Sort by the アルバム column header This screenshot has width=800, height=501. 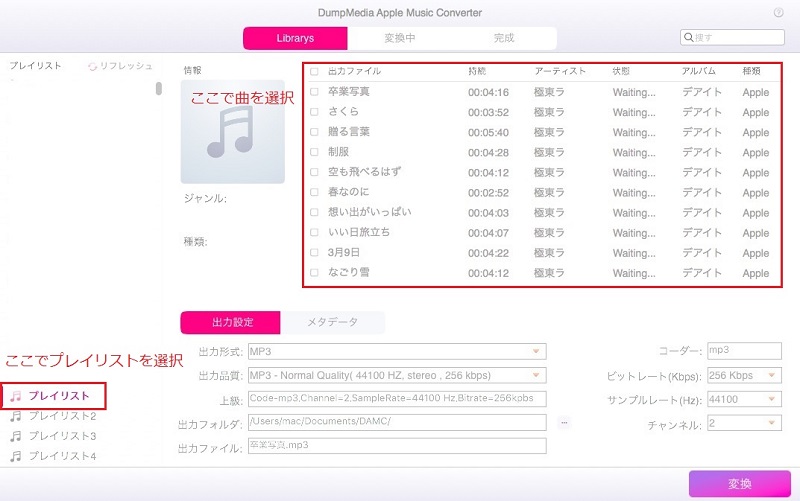click(698, 71)
